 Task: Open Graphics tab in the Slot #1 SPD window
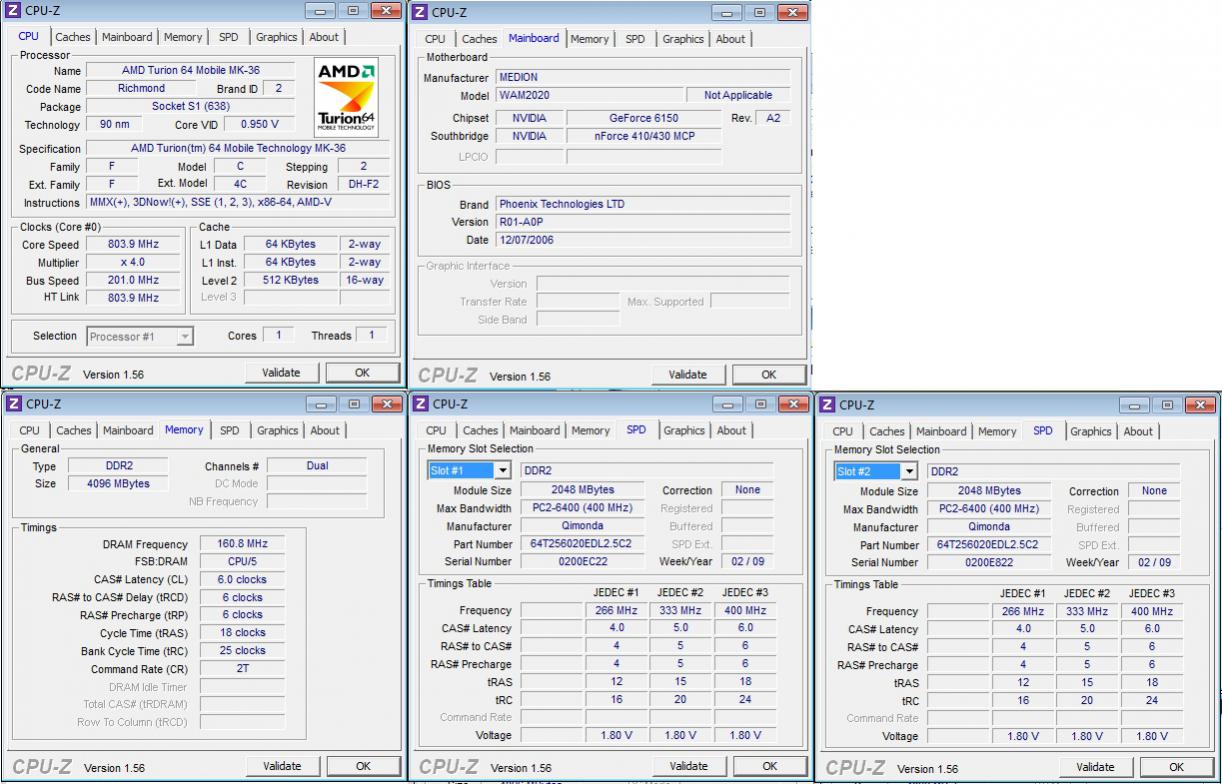(x=684, y=431)
